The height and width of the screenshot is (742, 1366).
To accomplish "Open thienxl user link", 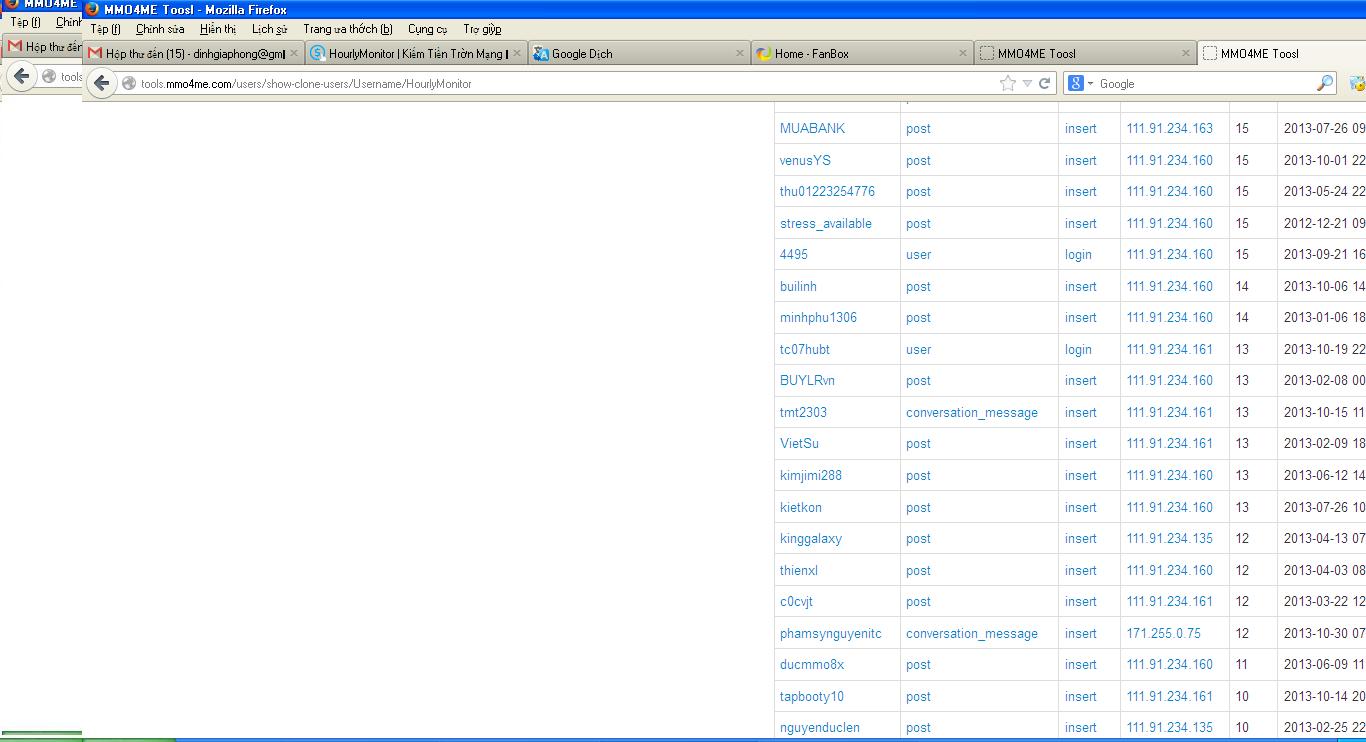I will (x=799, y=570).
